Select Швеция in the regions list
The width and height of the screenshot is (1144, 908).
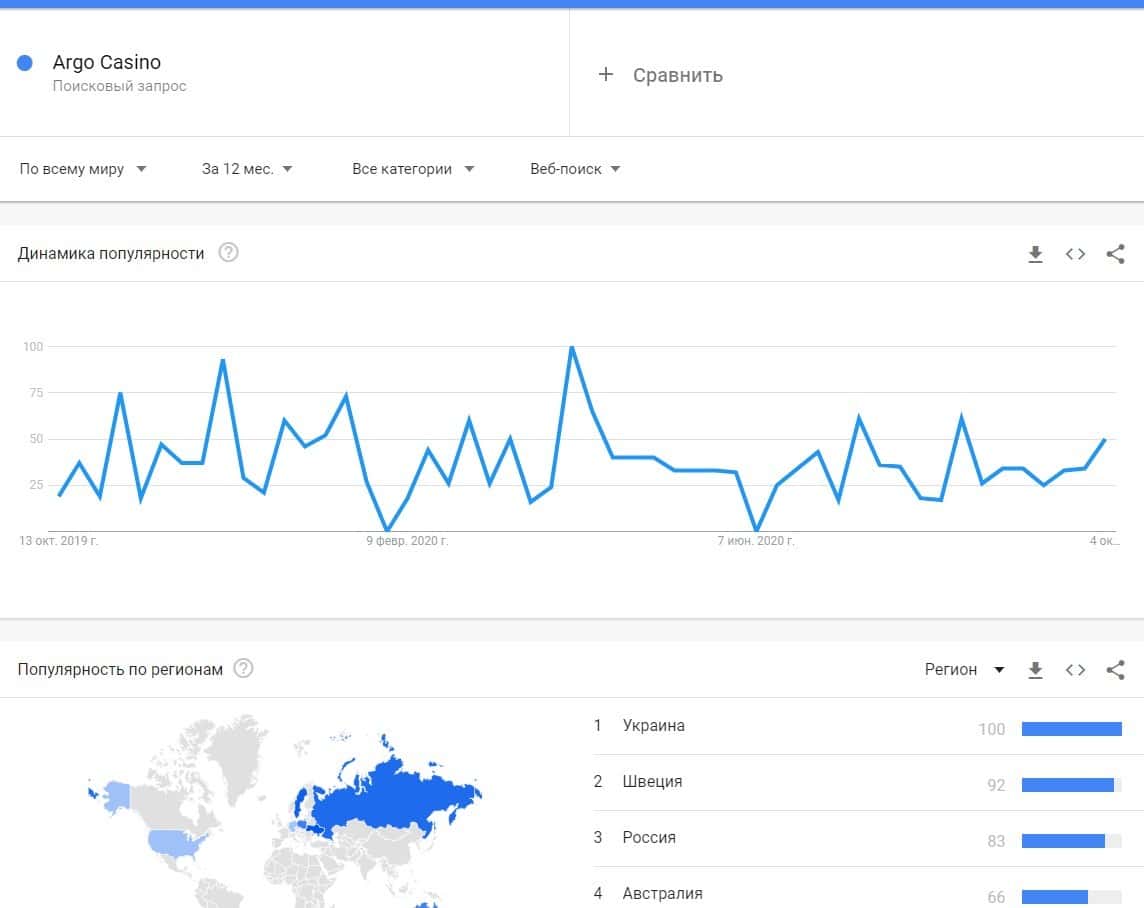652,782
